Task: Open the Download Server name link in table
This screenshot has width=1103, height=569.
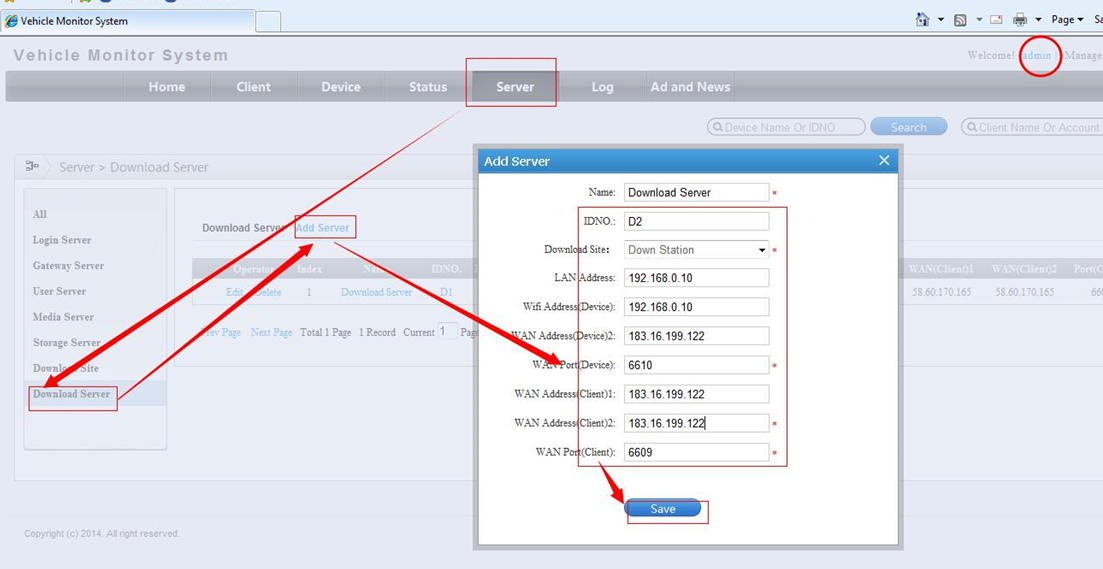Action: (376, 293)
